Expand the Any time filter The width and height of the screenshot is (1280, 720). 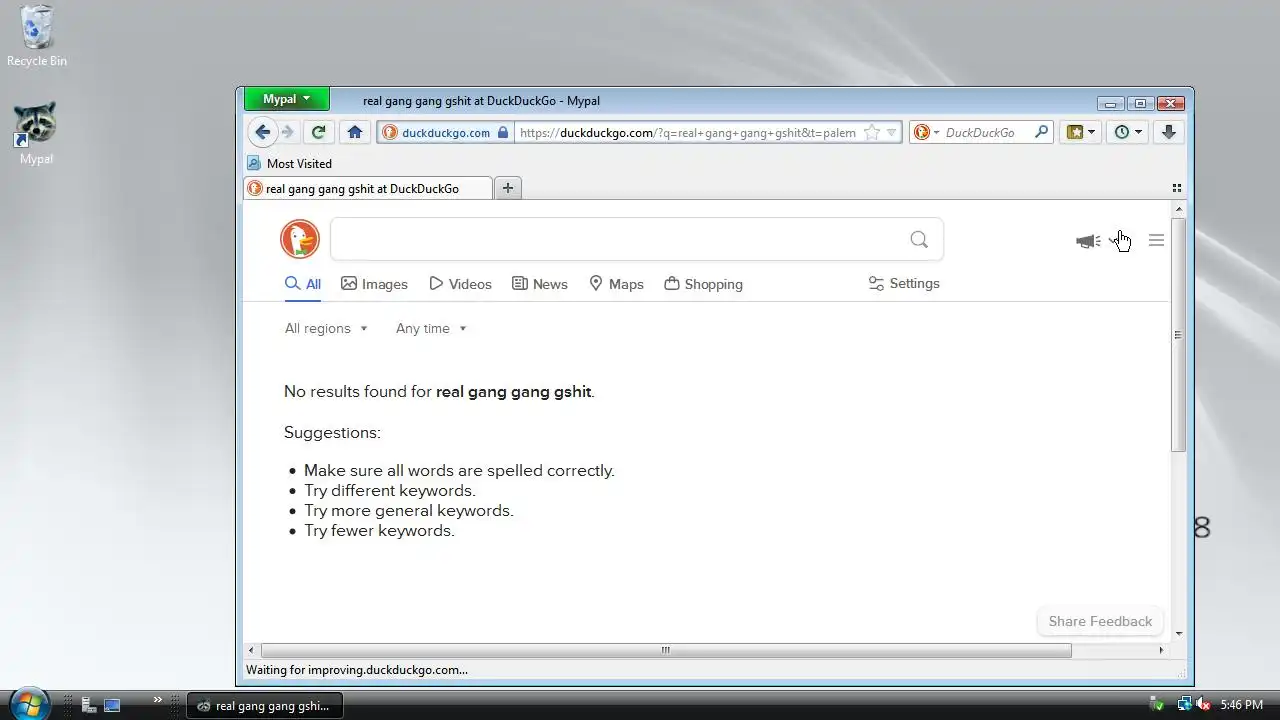[431, 328]
